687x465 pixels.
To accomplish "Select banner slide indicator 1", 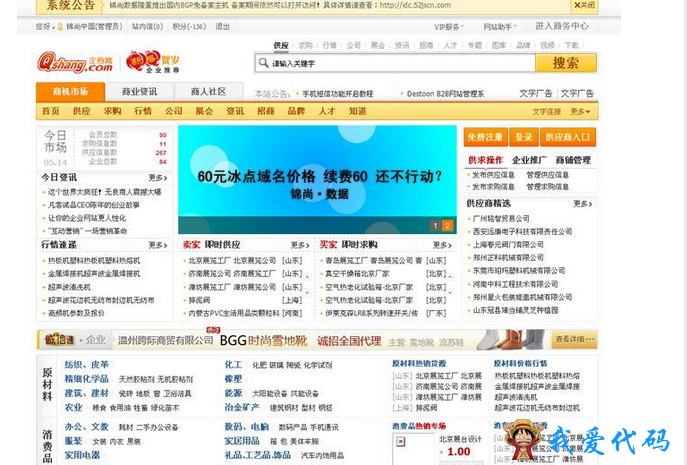I will point(435,226).
